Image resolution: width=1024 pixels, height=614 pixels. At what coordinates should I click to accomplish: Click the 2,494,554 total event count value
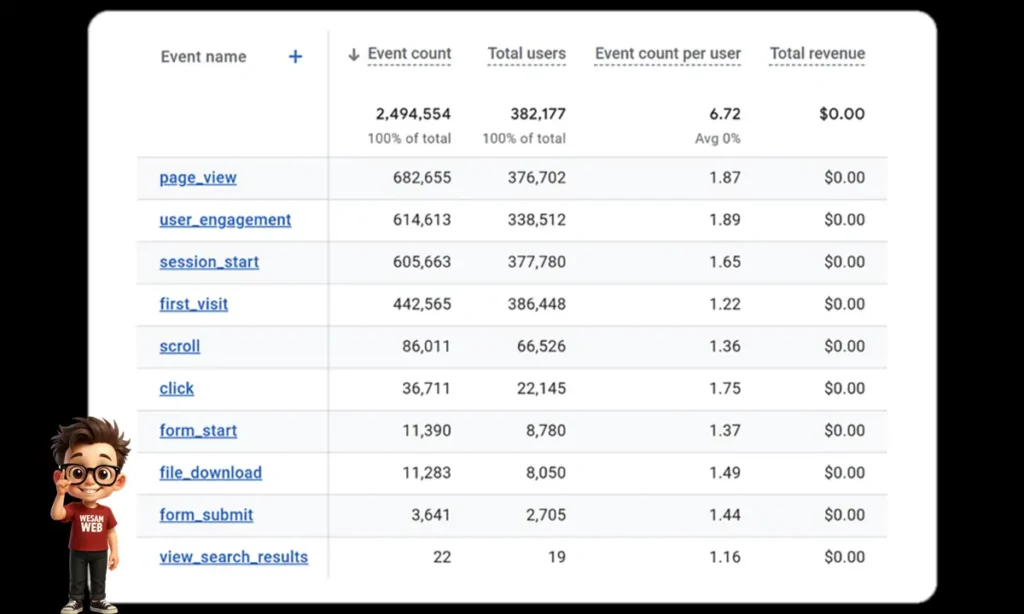413,114
